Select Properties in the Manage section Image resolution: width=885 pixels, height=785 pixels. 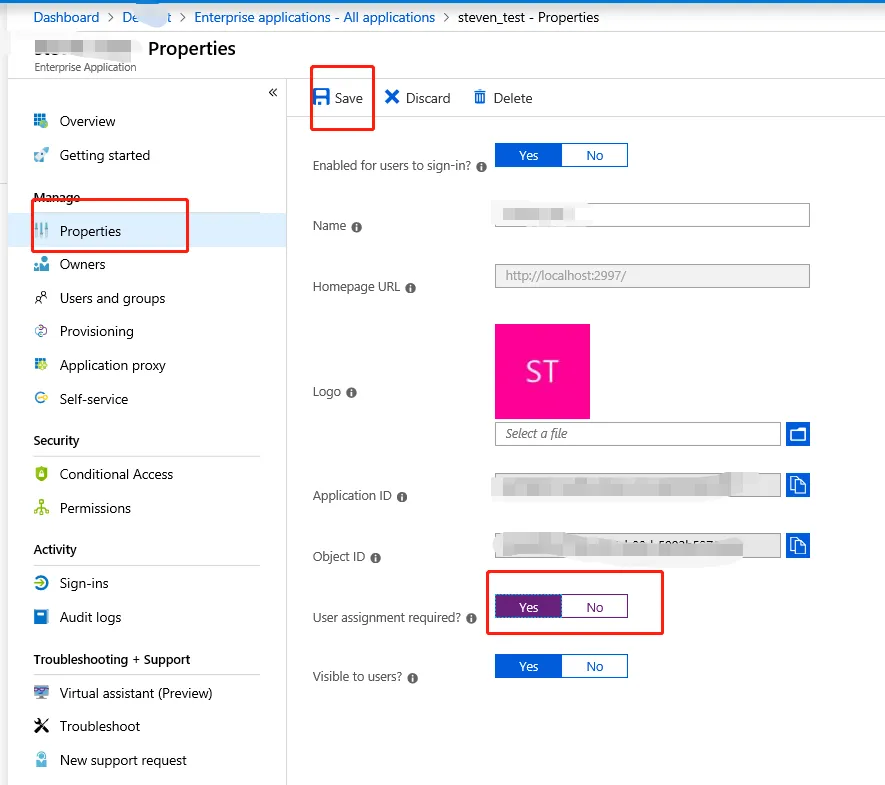[x=147, y=231]
